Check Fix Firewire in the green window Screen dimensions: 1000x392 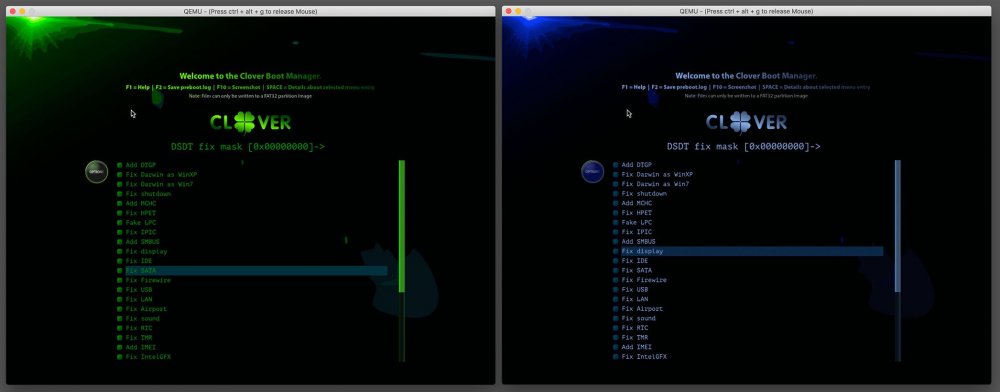click(x=119, y=280)
